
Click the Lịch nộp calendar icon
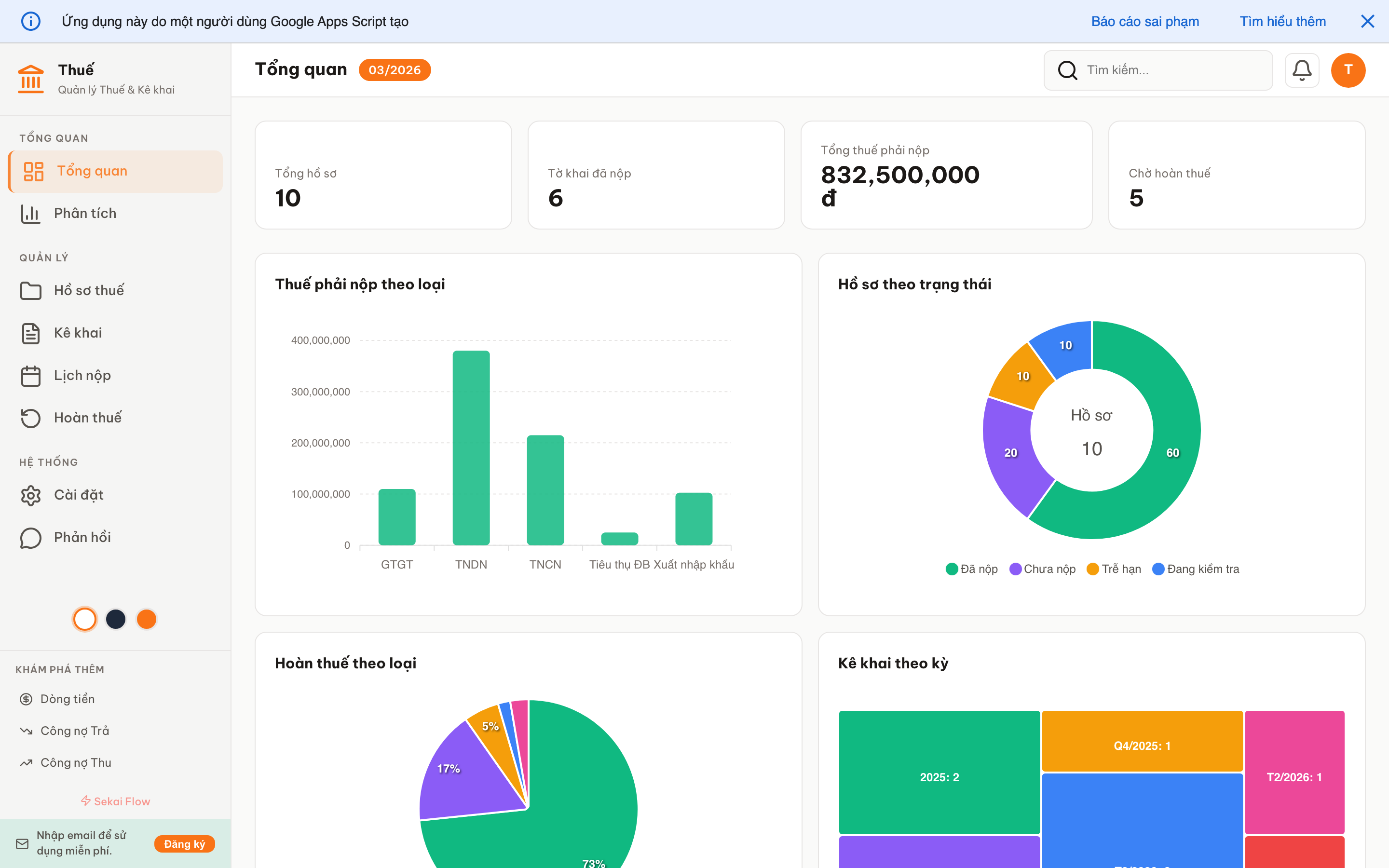point(31,376)
